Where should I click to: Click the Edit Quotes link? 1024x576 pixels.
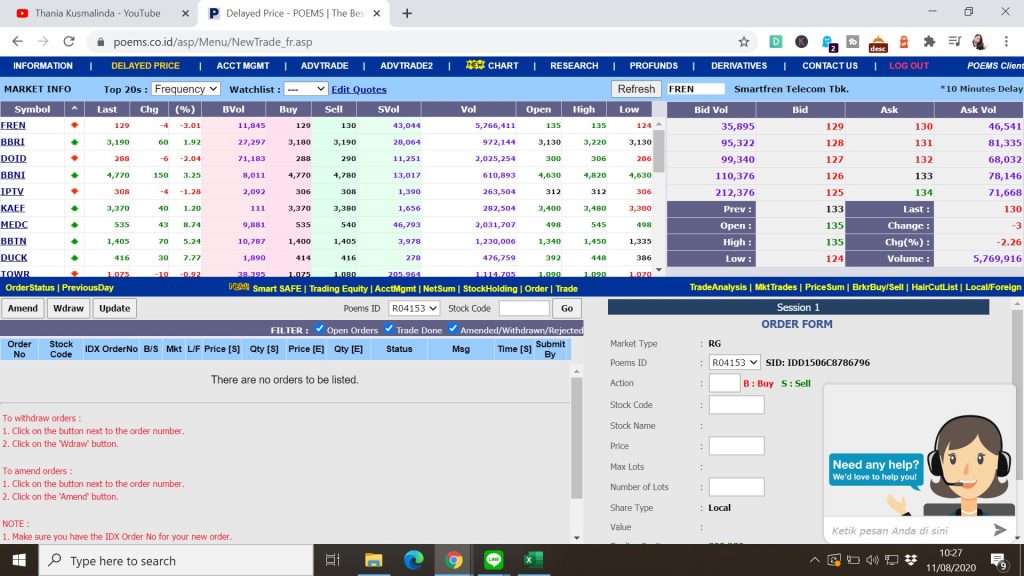pyautogui.click(x=359, y=89)
